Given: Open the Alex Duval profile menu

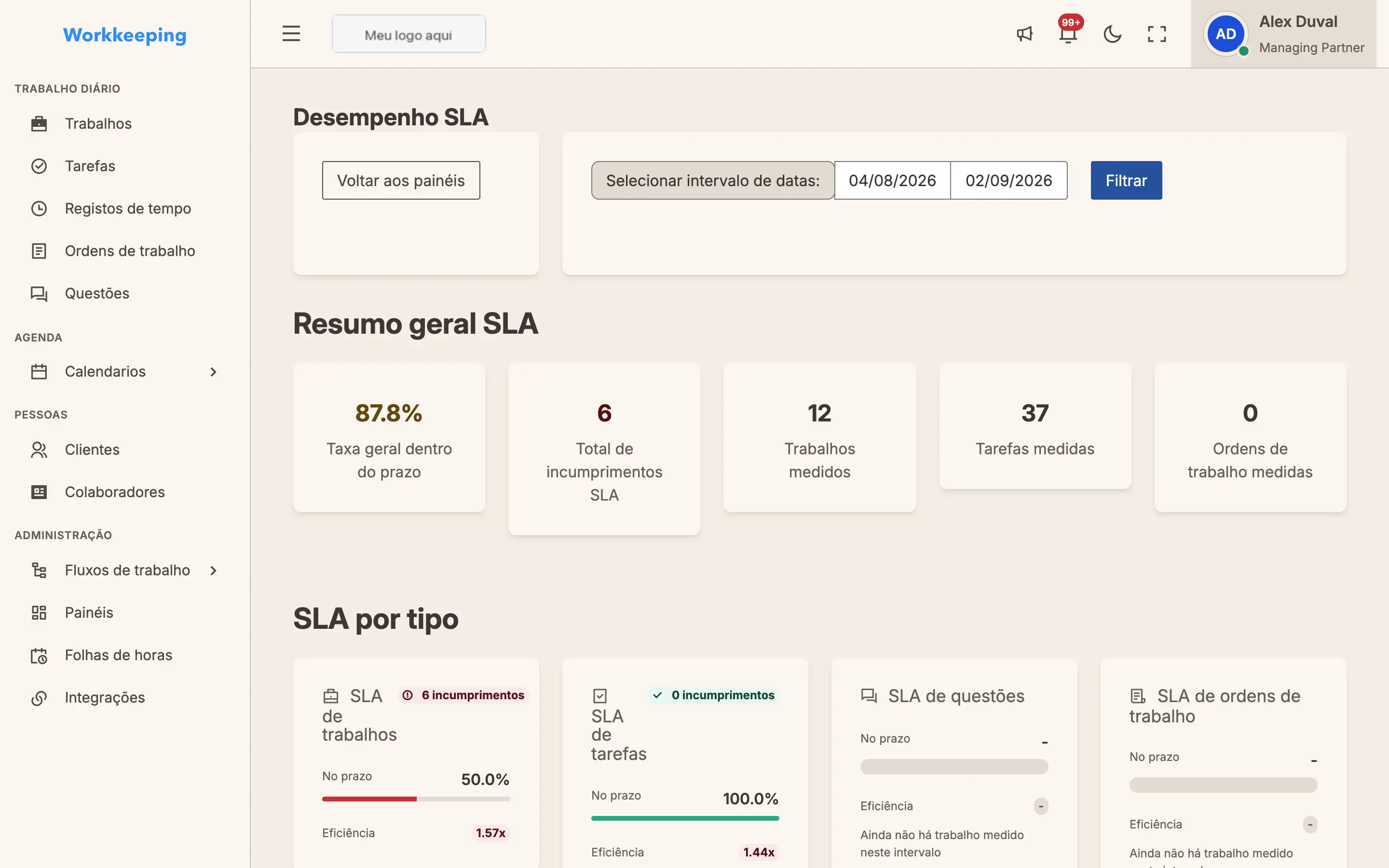Looking at the screenshot, I should pyautogui.click(x=1283, y=34).
